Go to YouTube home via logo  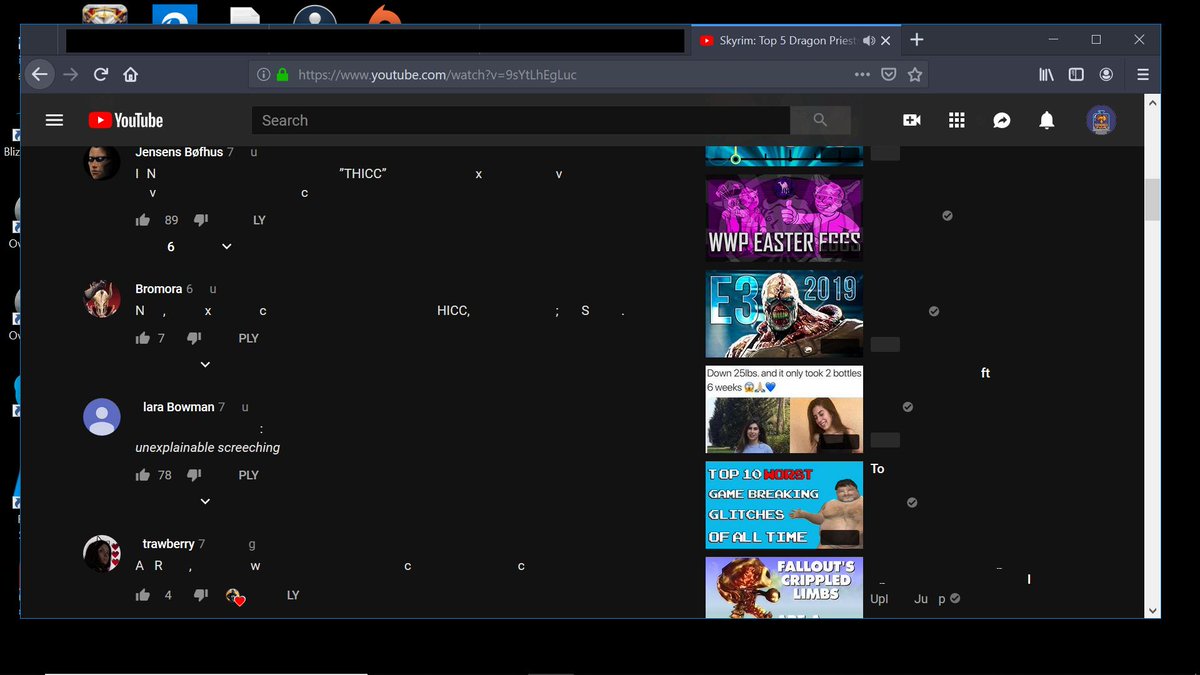pos(125,120)
